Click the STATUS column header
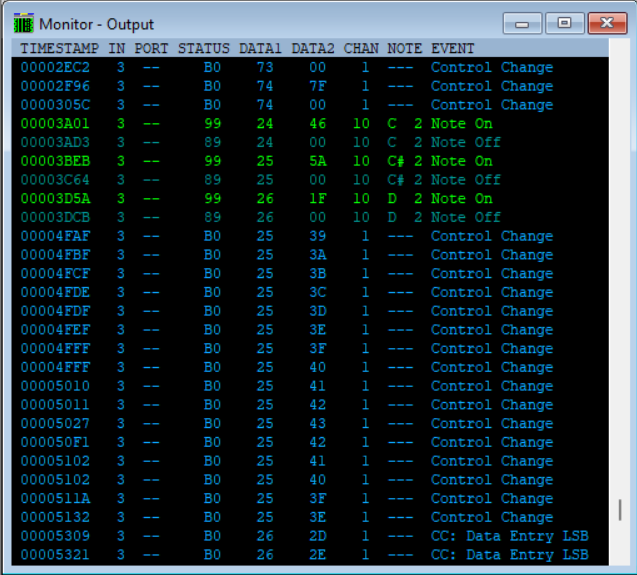This screenshot has width=637, height=575. click(x=204, y=48)
